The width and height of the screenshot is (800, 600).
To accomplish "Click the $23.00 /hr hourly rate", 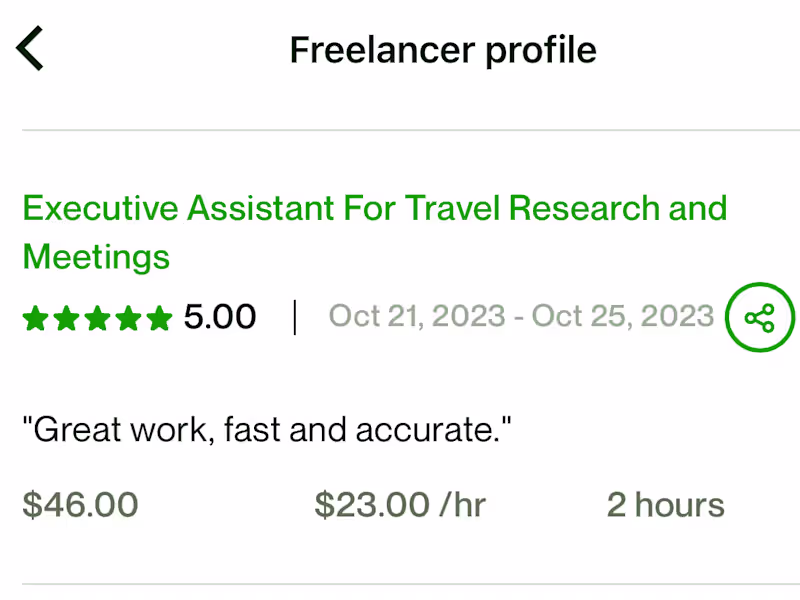I will pos(400,505).
